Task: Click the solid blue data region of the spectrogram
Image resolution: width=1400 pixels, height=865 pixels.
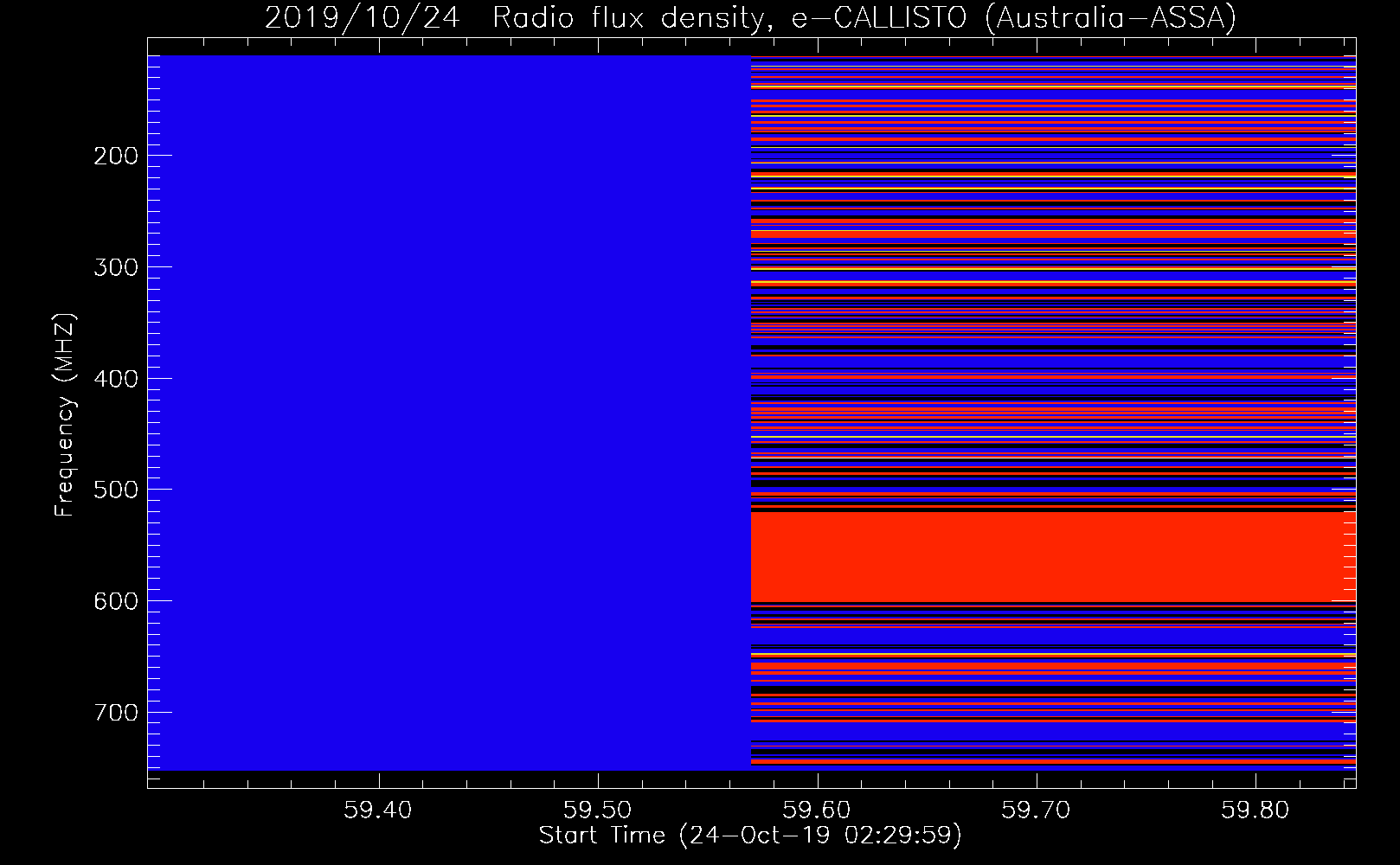Action: point(449,413)
